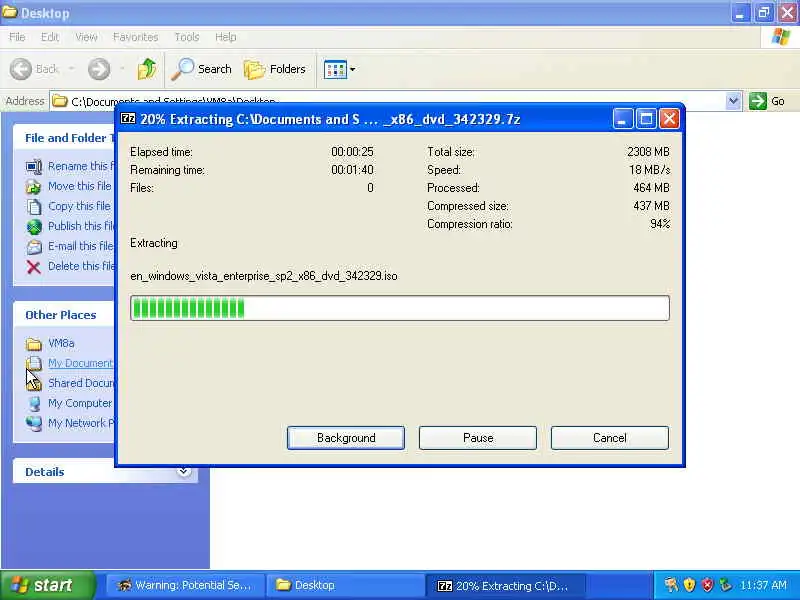Click the Back arrow icon
The height and width of the screenshot is (600, 800).
(21, 69)
